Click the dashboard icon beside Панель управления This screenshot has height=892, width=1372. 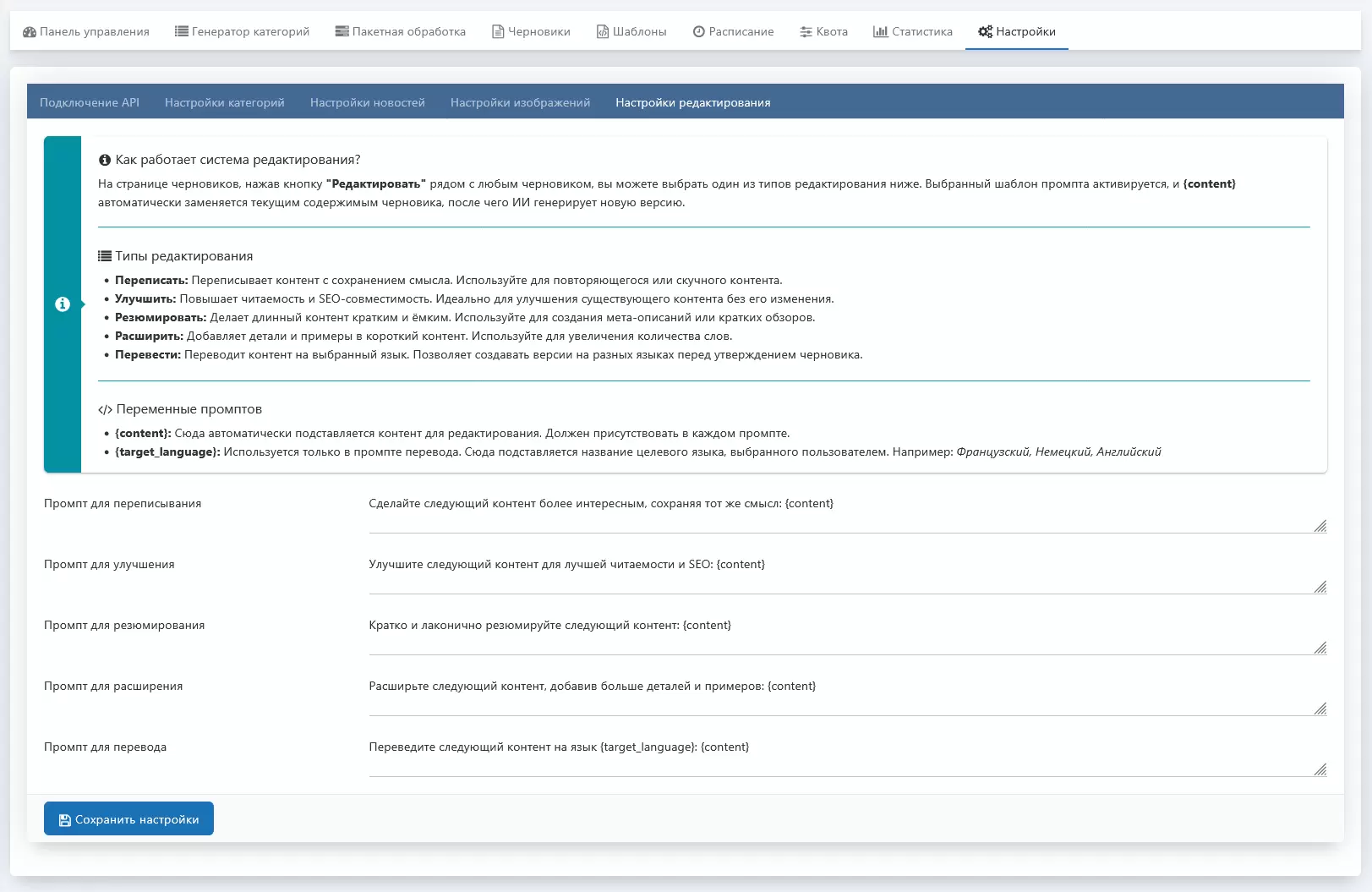tap(30, 32)
